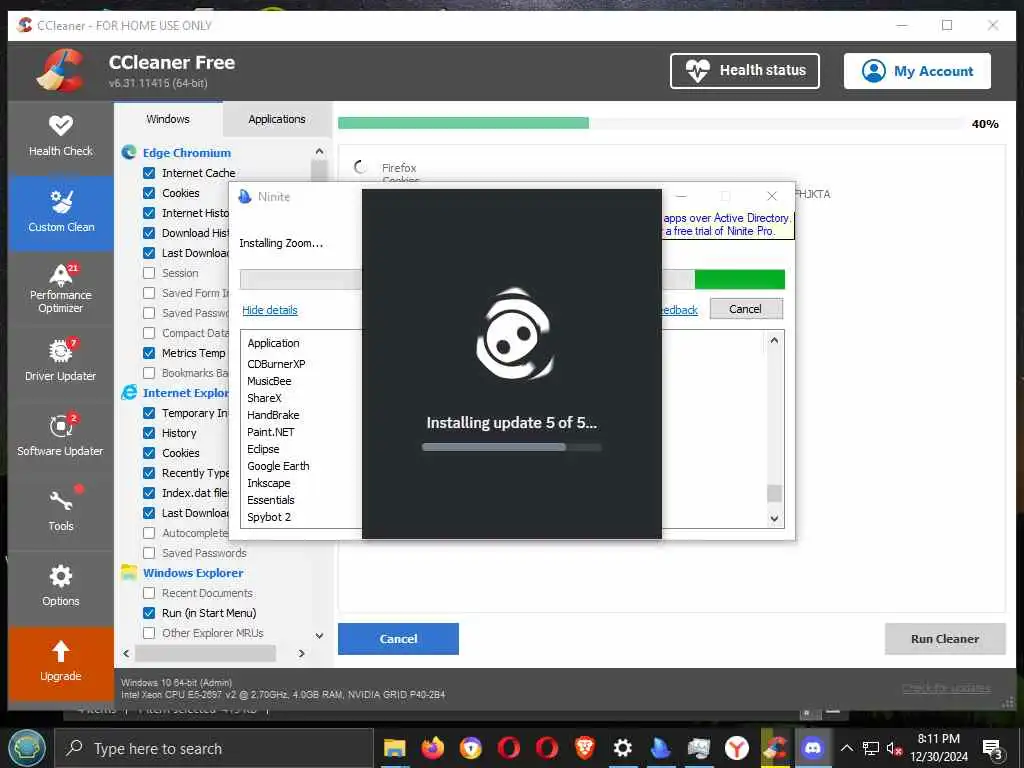Image resolution: width=1024 pixels, height=768 pixels.
Task: Click the Windows Explorer folder icon
Action: [x=129, y=573]
